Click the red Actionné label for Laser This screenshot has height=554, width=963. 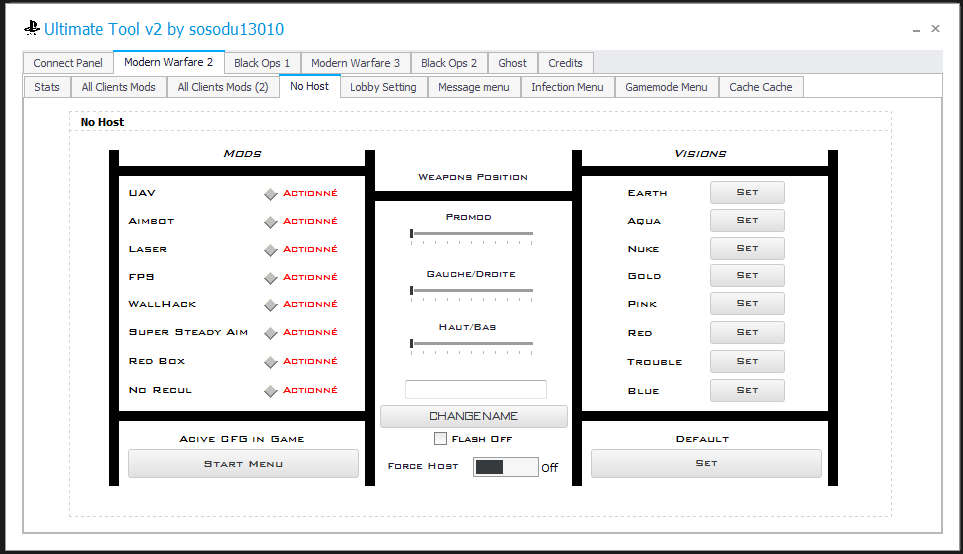pyautogui.click(x=310, y=249)
